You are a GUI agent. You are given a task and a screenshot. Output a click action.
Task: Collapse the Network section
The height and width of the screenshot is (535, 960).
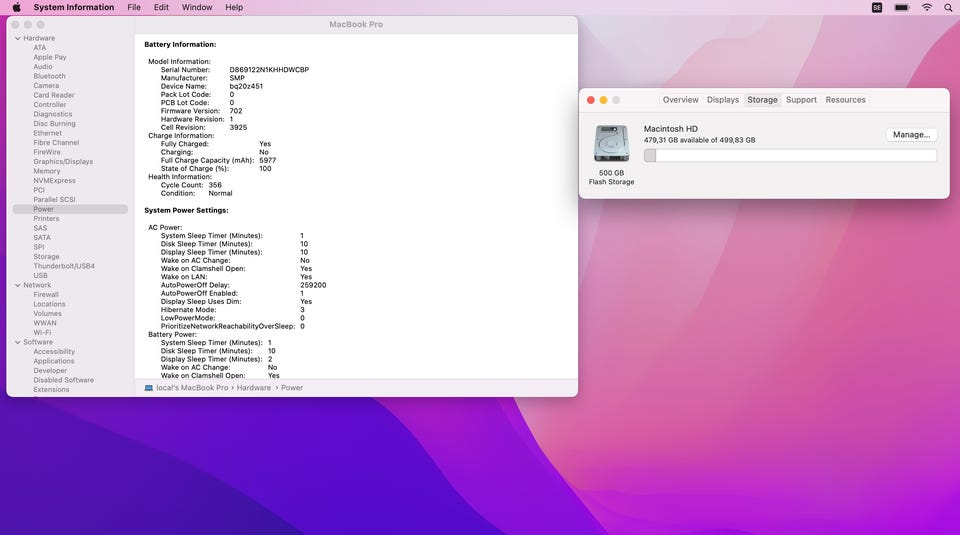pyautogui.click(x=18, y=285)
